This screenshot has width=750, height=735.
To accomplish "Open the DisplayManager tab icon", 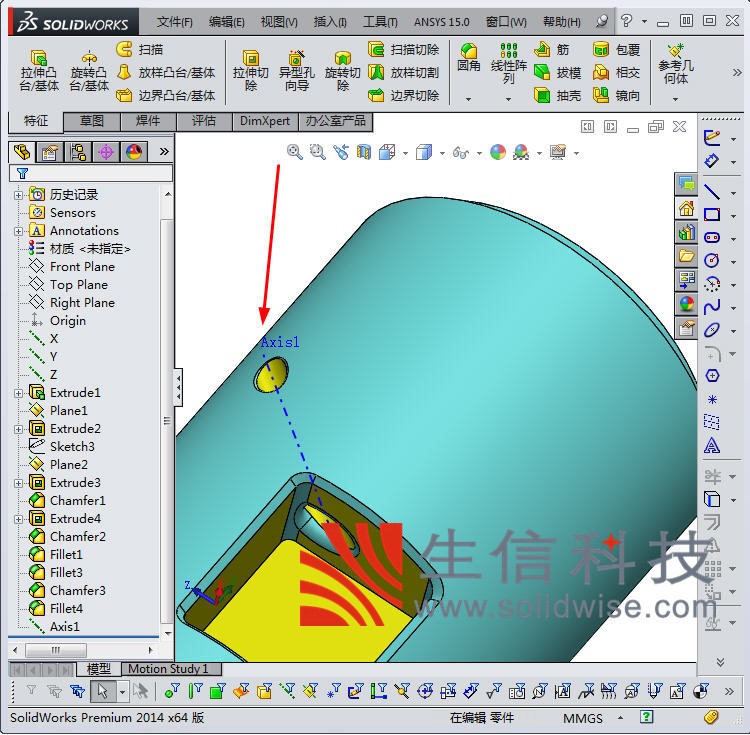I will tap(133, 153).
